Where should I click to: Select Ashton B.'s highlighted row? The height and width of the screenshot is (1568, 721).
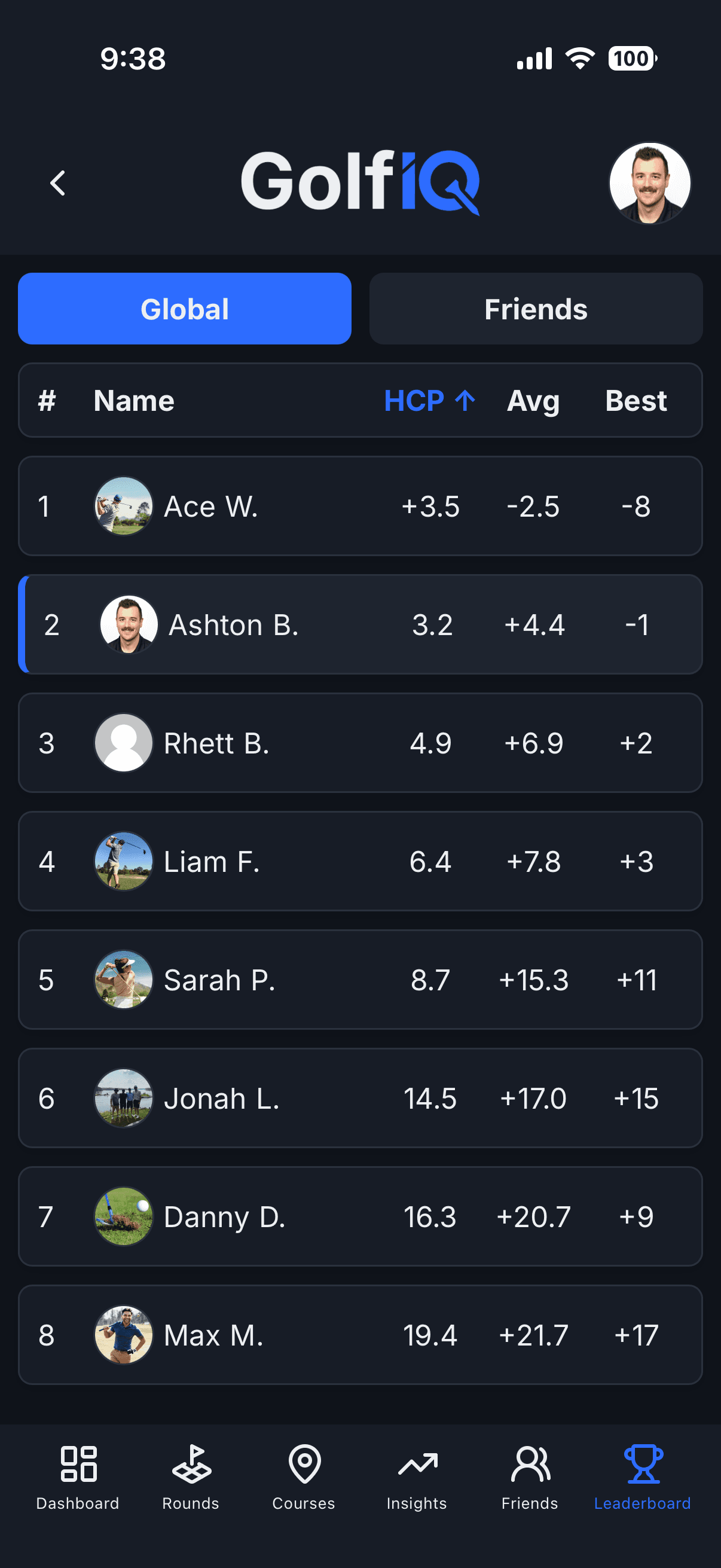(x=360, y=623)
